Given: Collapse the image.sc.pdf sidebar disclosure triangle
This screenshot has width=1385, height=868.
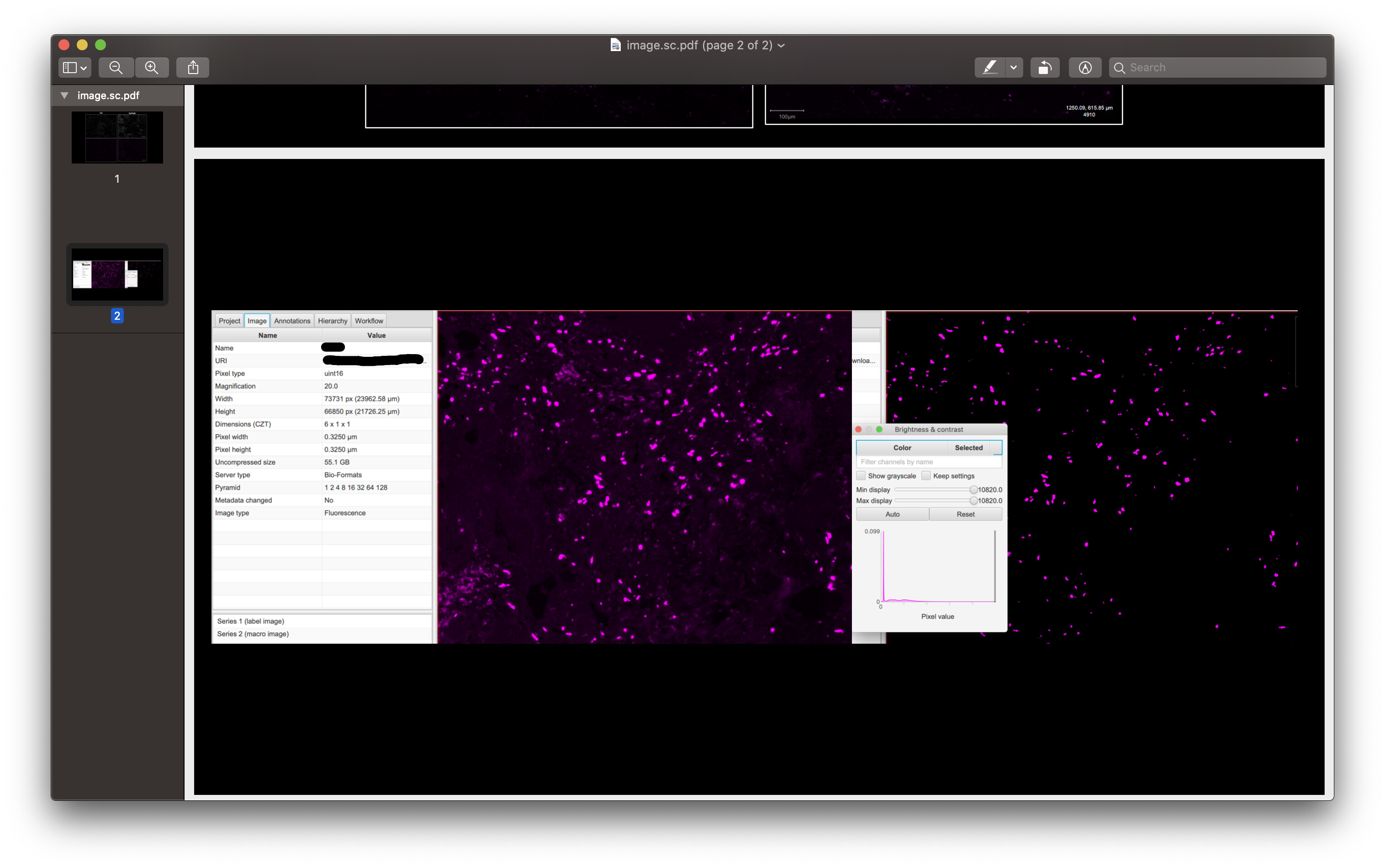Looking at the screenshot, I should pos(64,95).
